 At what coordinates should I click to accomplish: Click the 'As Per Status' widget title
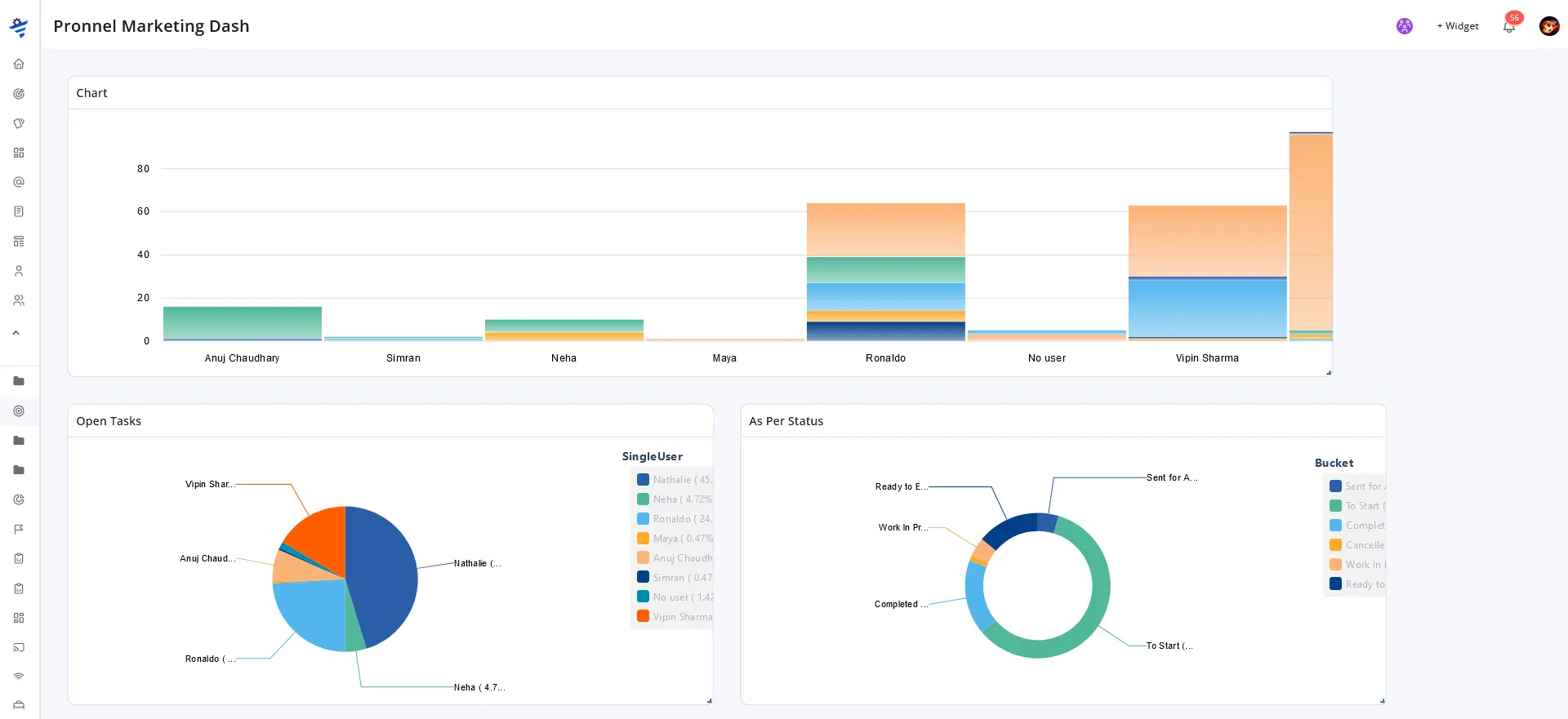pyautogui.click(x=786, y=421)
